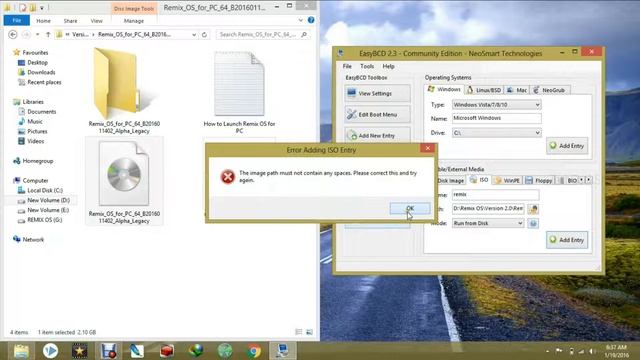This screenshot has height=360, width=640.
Task: Click View Settings in EasyBCD Toolbox
Action: pos(377,93)
